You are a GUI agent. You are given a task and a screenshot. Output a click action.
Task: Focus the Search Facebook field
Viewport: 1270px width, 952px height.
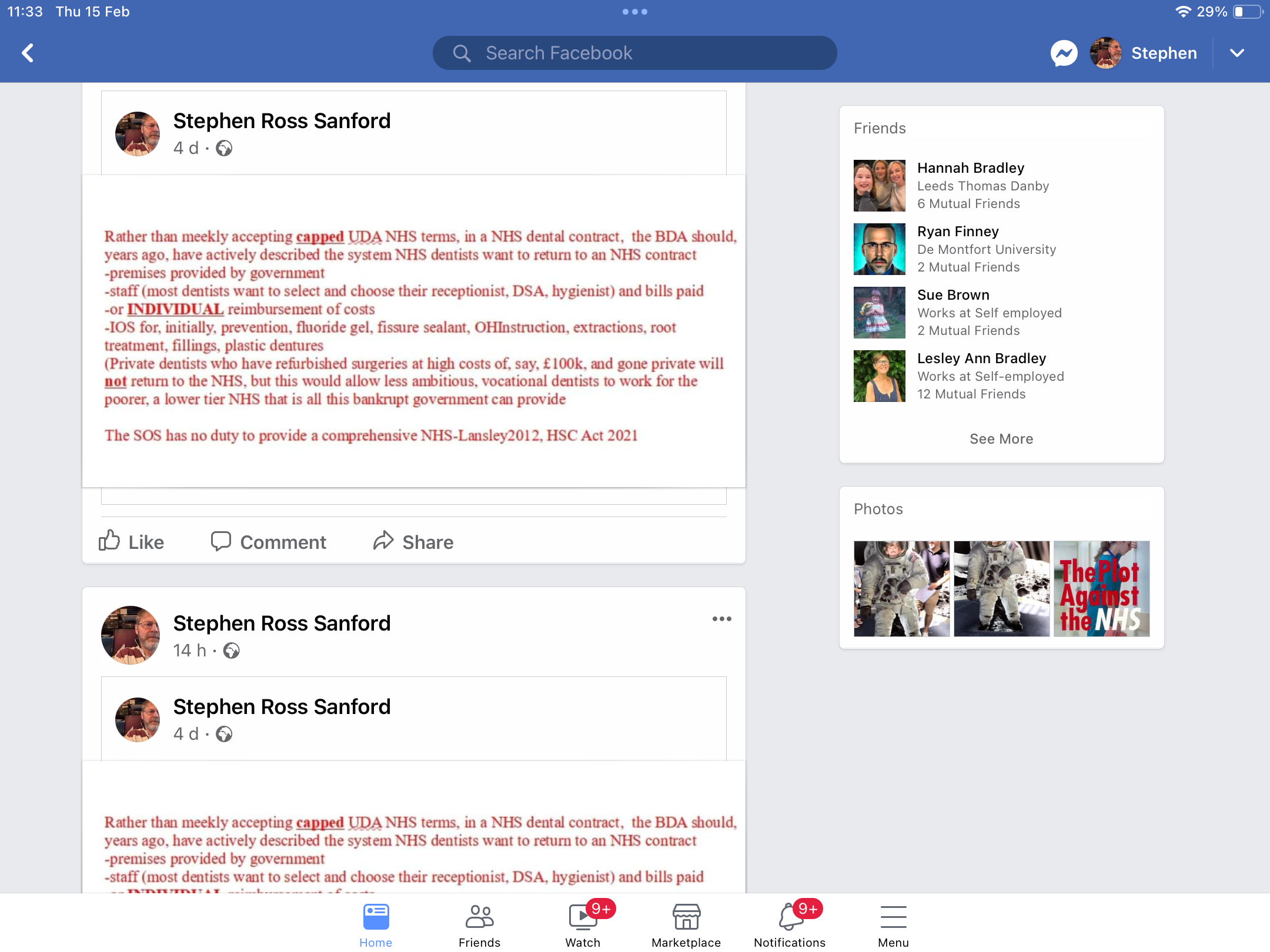point(634,53)
